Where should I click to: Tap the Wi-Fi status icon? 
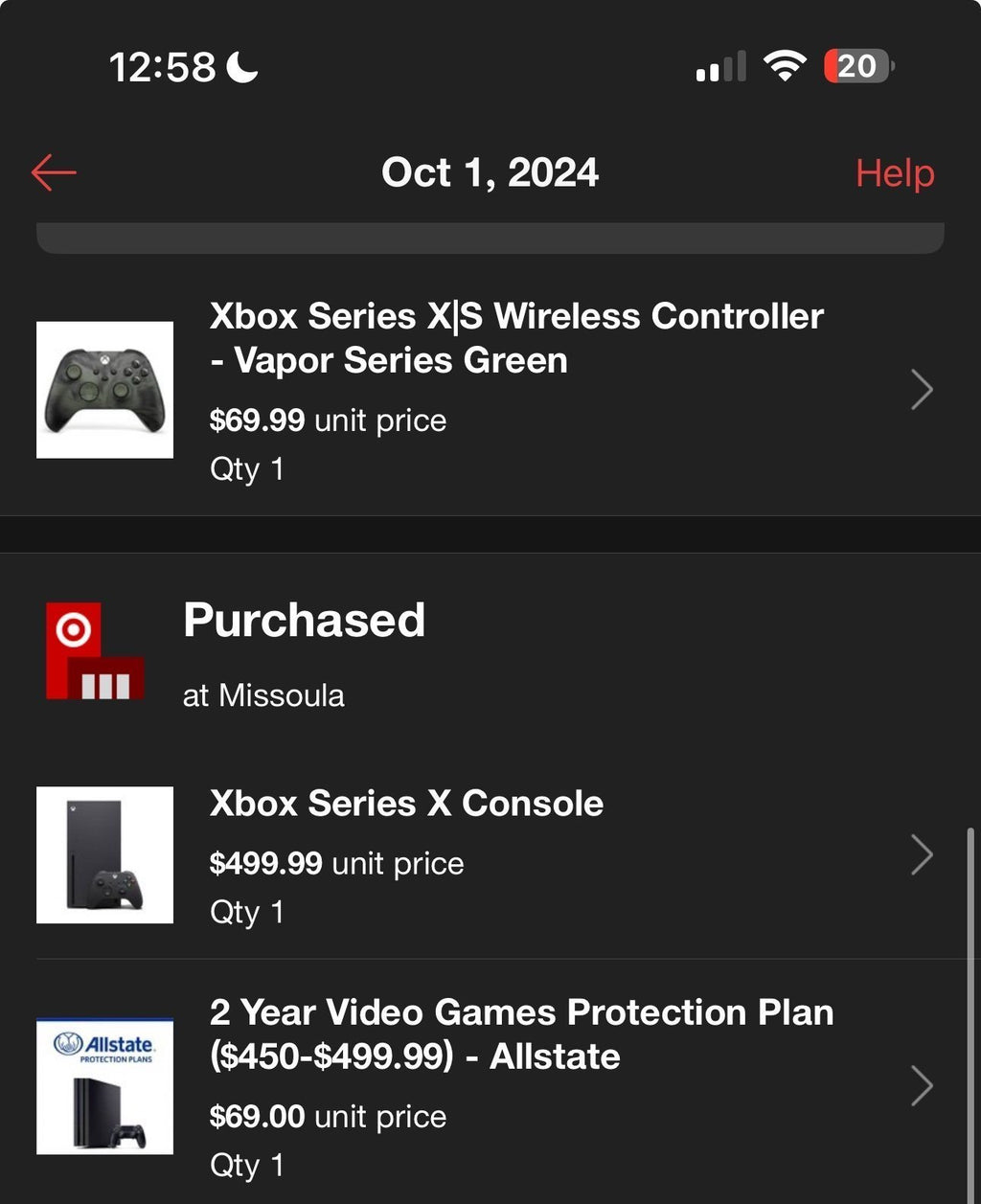pos(784,66)
